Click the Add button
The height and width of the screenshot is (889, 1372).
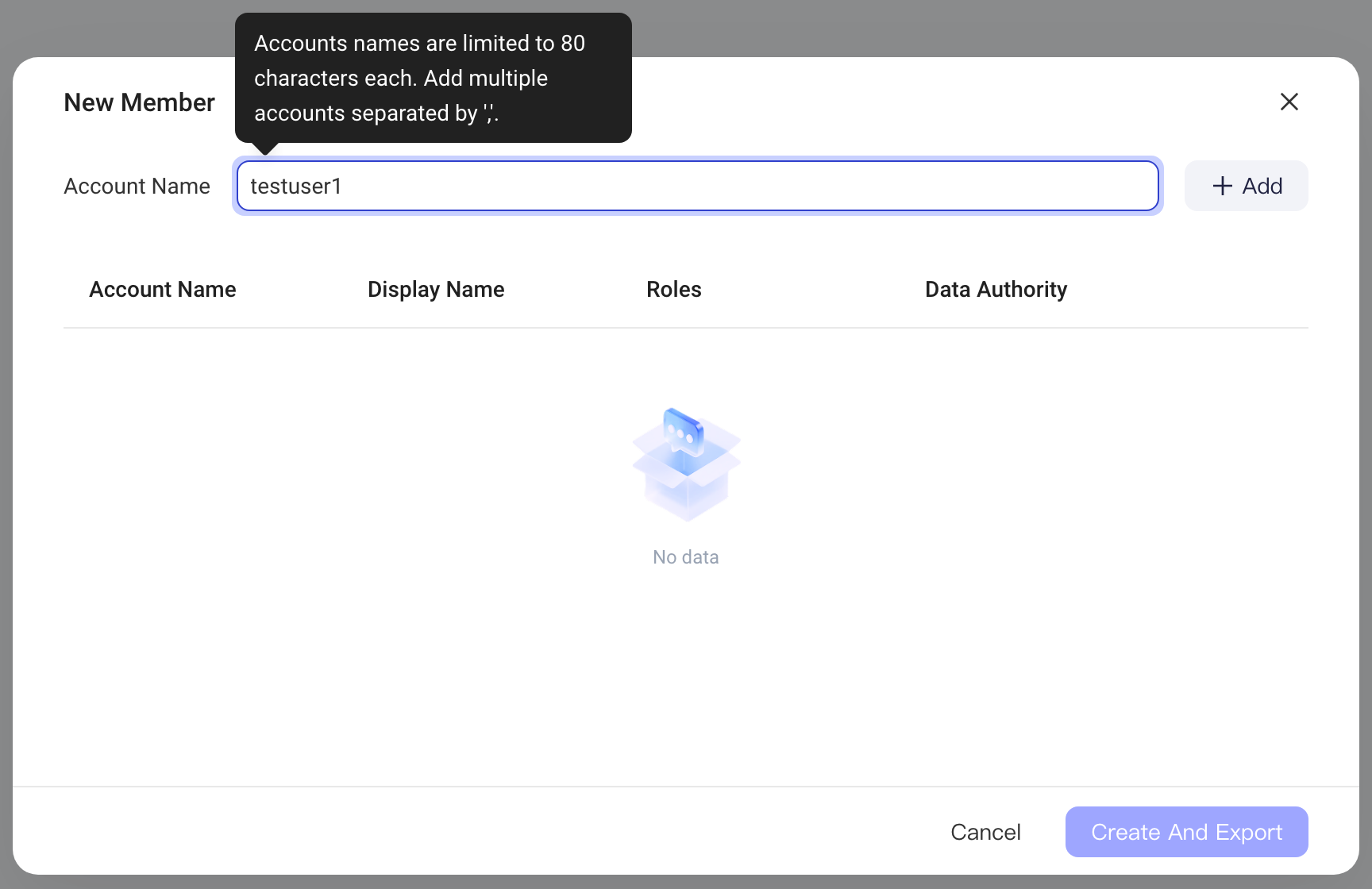coord(1246,186)
